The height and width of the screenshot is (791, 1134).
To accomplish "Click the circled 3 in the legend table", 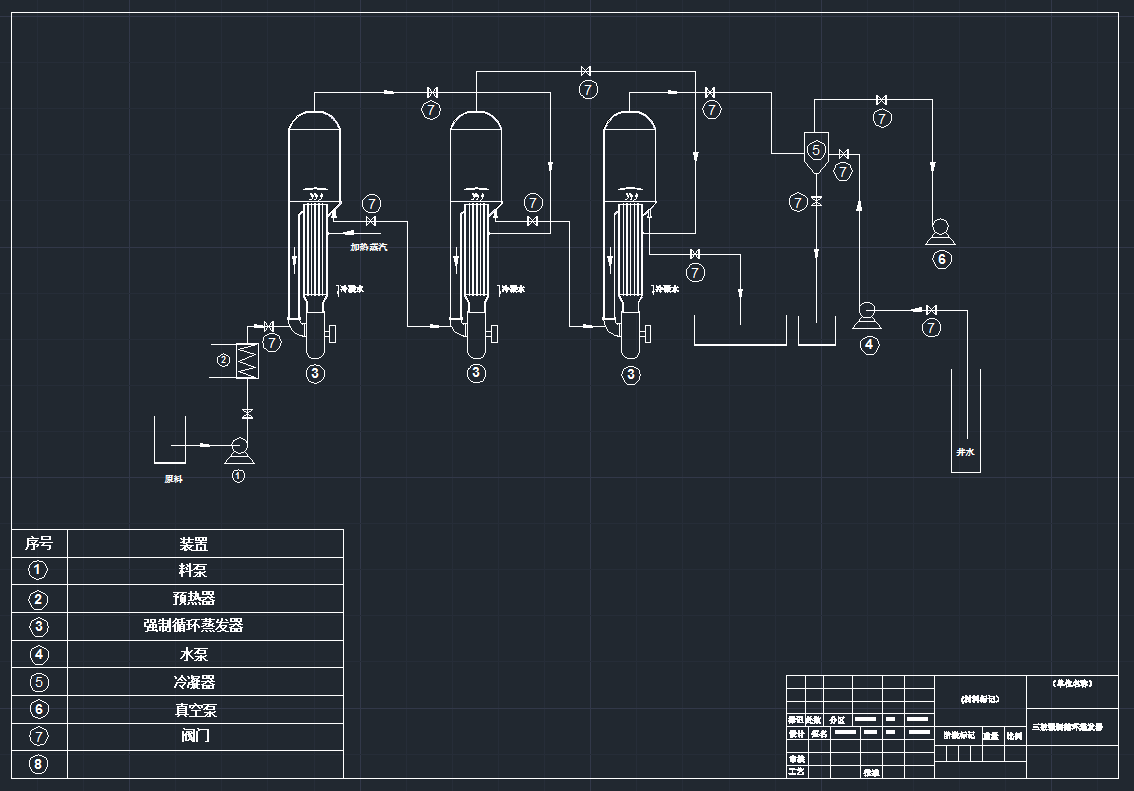I will (x=38, y=626).
